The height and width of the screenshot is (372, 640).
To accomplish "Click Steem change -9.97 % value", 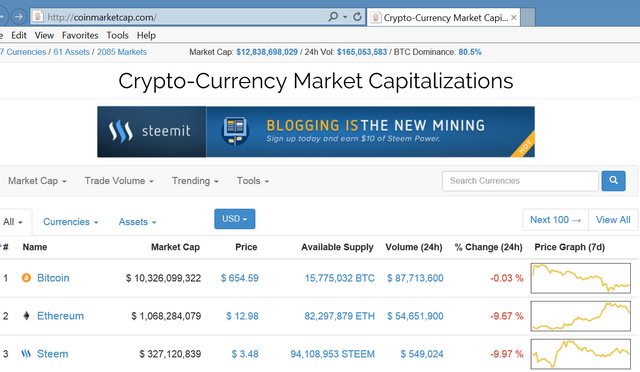I will pos(507,354).
